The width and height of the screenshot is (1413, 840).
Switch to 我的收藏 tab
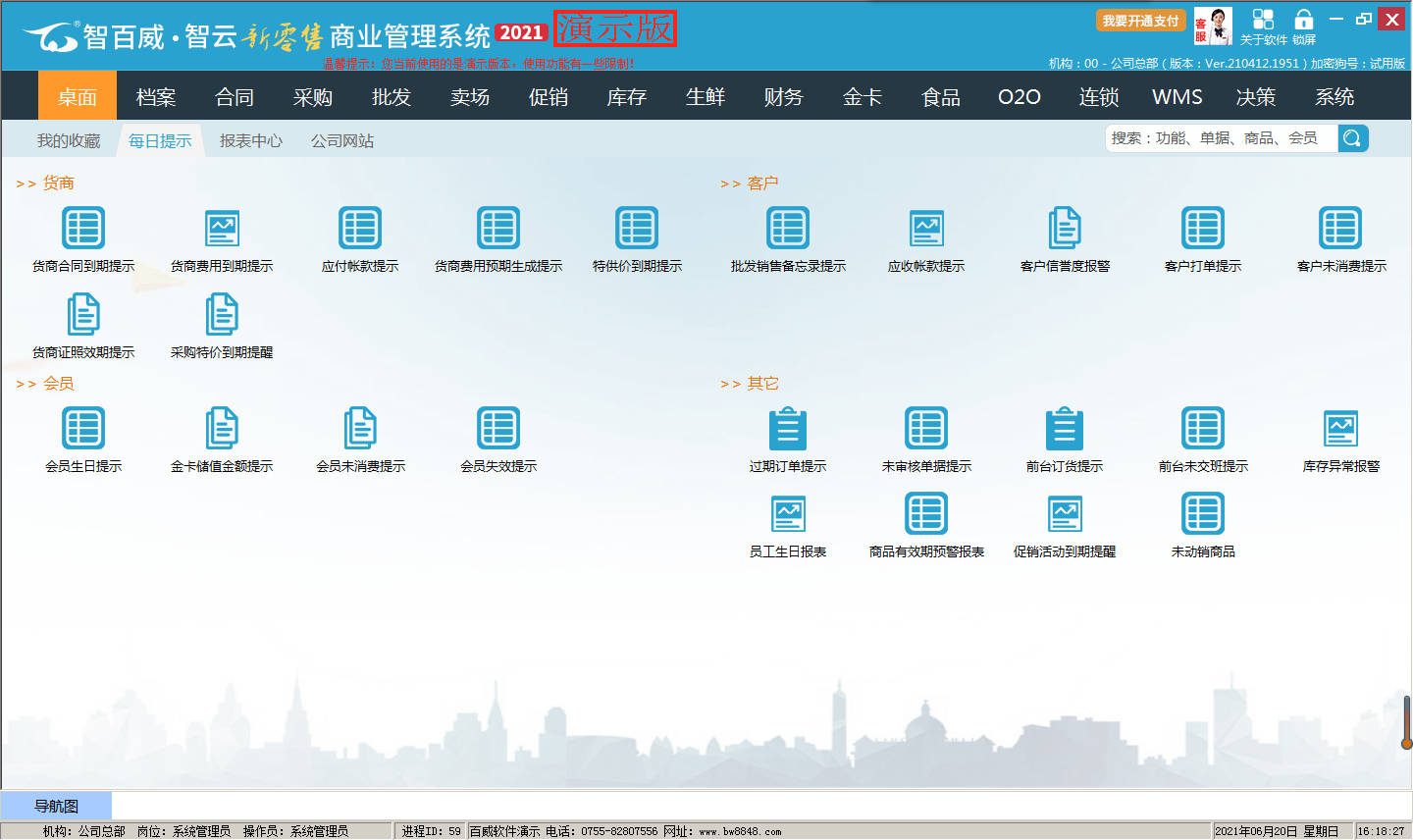(69, 141)
